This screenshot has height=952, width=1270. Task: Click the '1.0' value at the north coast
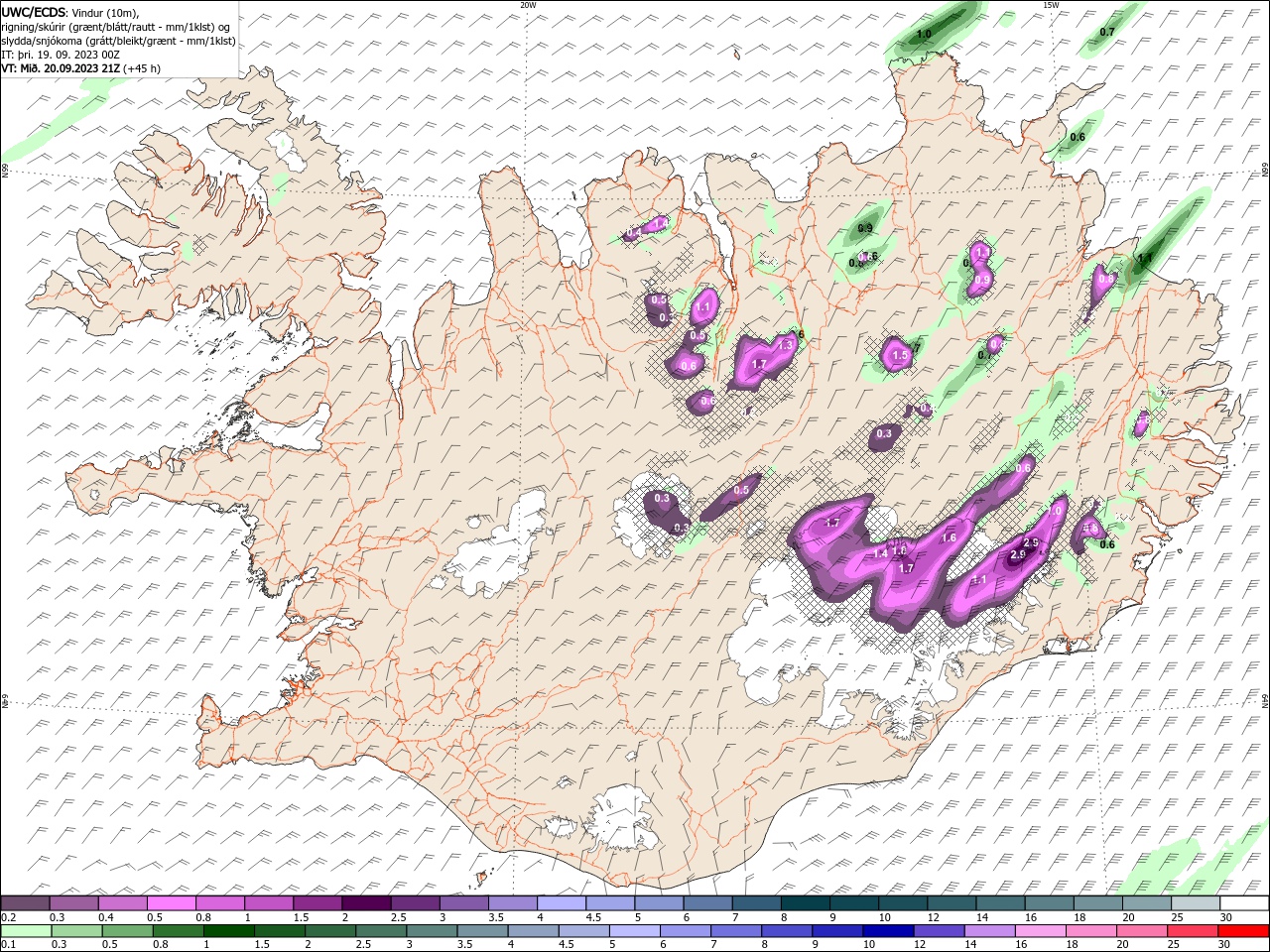coord(924,34)
